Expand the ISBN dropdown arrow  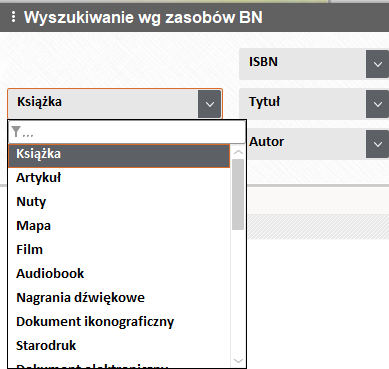377,64
